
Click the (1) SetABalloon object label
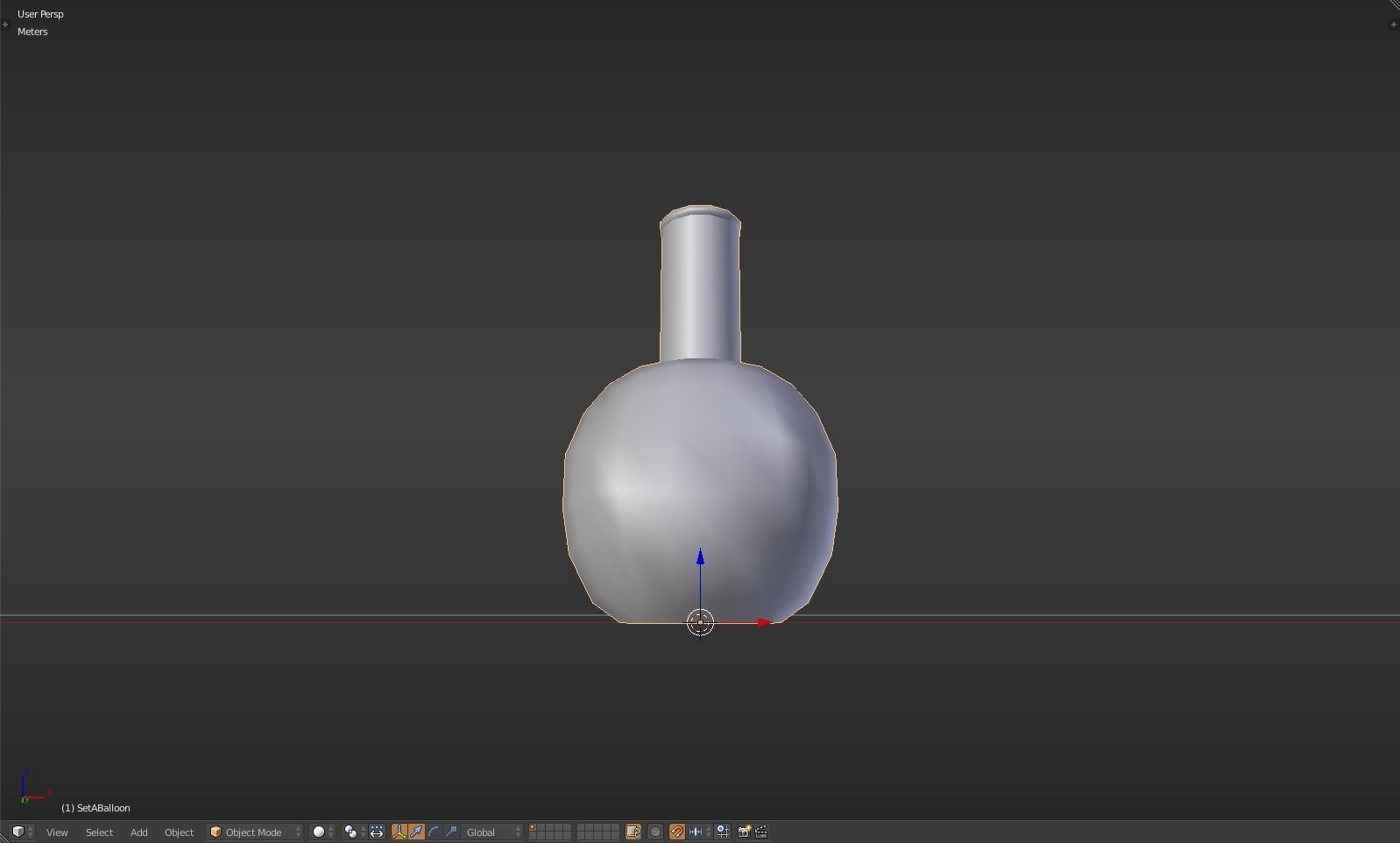[x=95, y=808]
